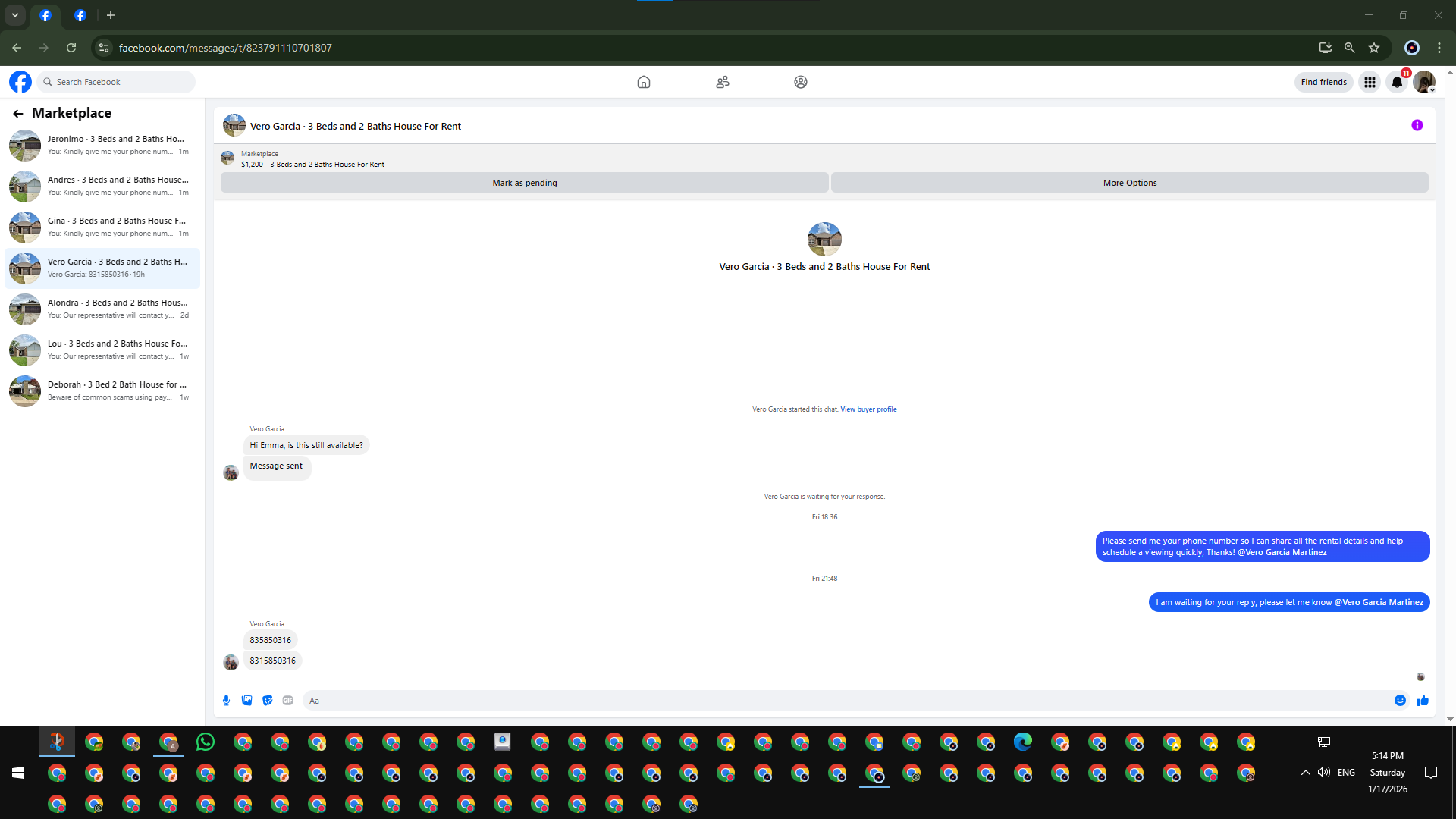Open the Facebook menu grid icon
Screen dimensions: 1456x819
pos(1370,83)
